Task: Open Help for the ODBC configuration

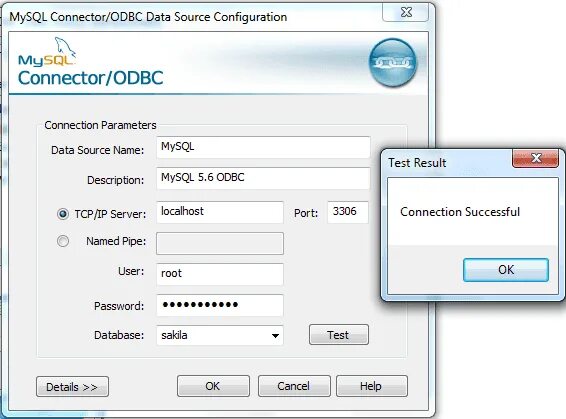Action: click(x=372, y=386)
